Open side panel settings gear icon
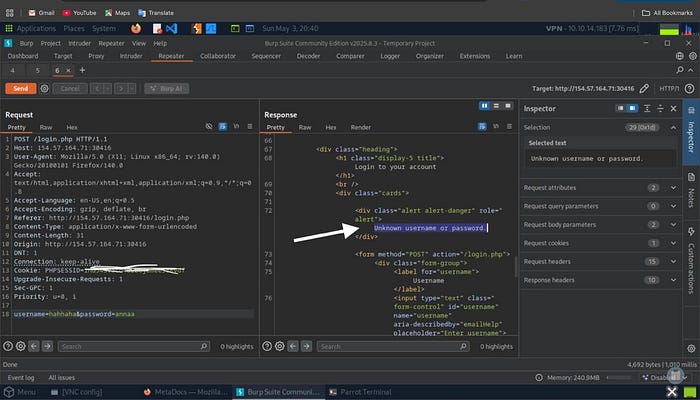 [691, 349]
